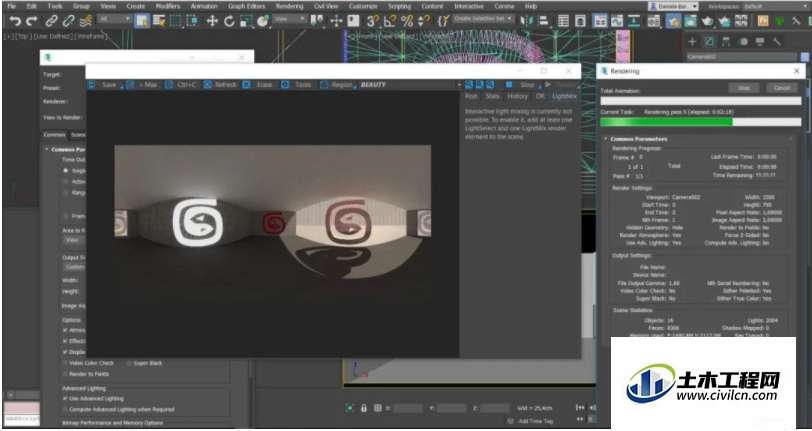Click the Undo arrow icon

[15, 21]
